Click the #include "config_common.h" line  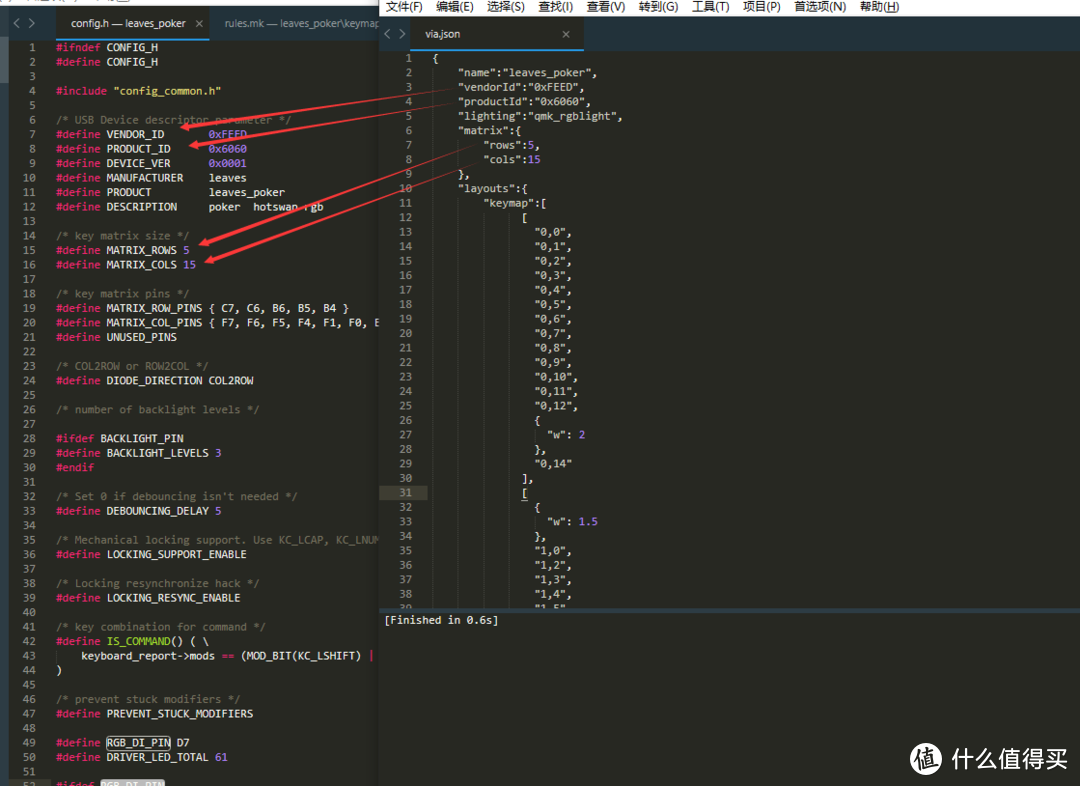(138, 91)
